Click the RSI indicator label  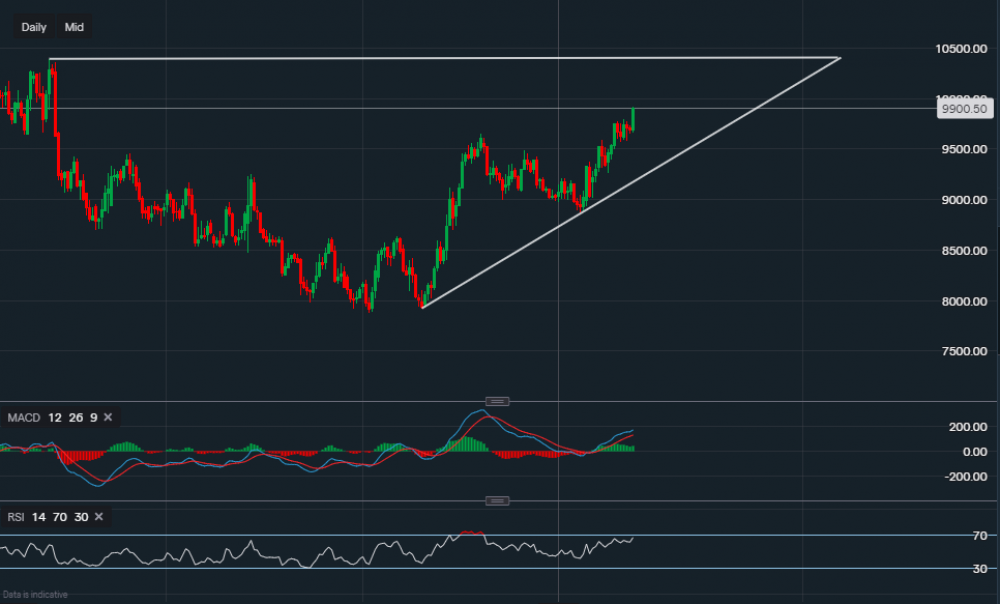[18, 517]
